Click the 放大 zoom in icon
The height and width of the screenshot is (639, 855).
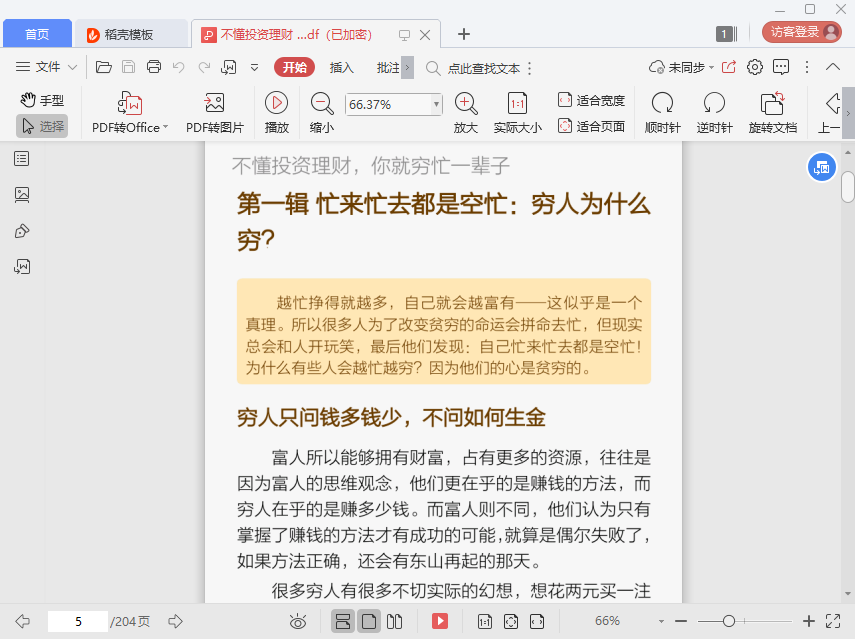pyautogui.click(x=465, y=103)
